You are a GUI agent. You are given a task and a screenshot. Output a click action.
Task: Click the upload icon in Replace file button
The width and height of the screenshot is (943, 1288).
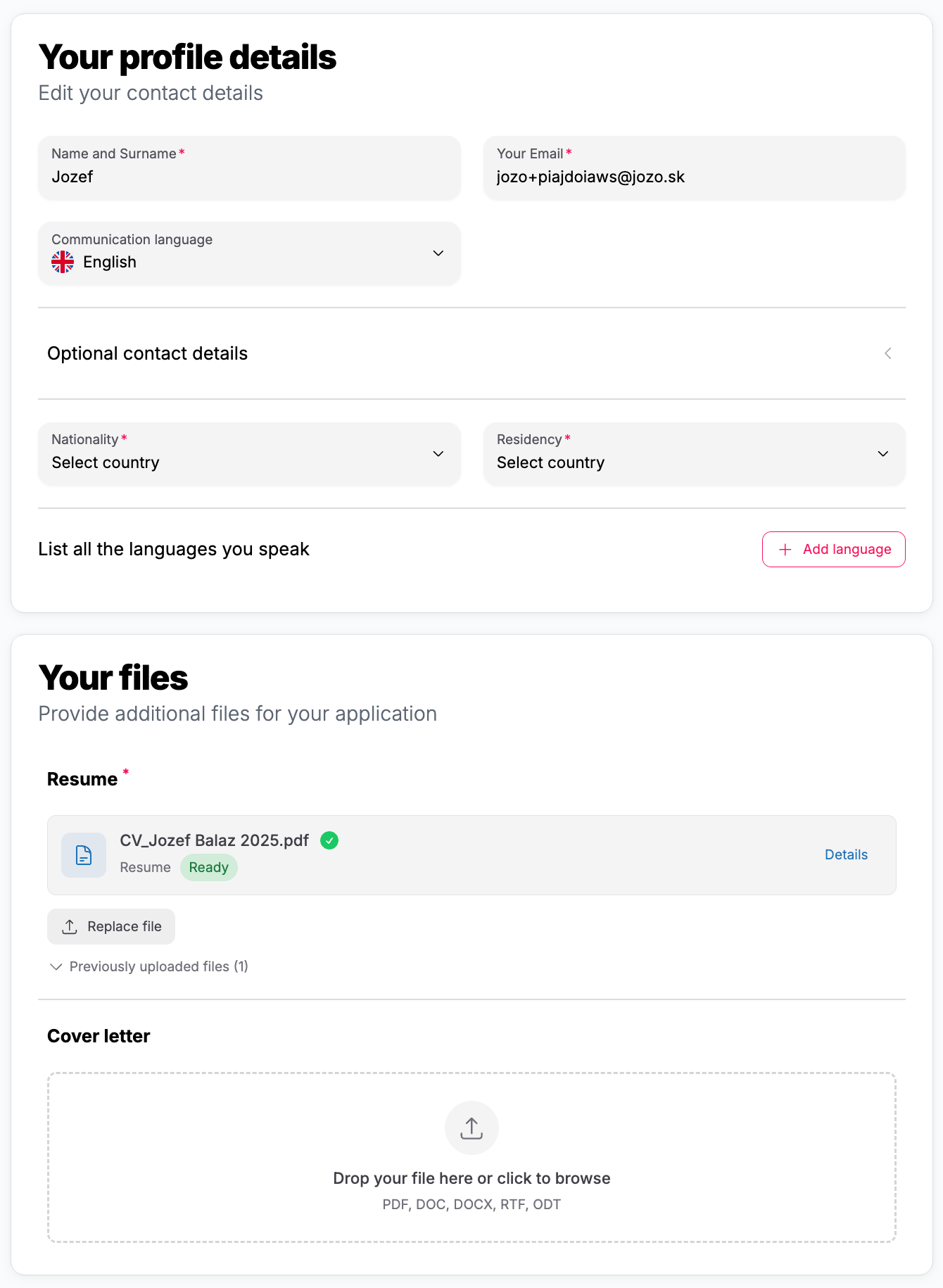pyautogui.click(x=70, y=927)
